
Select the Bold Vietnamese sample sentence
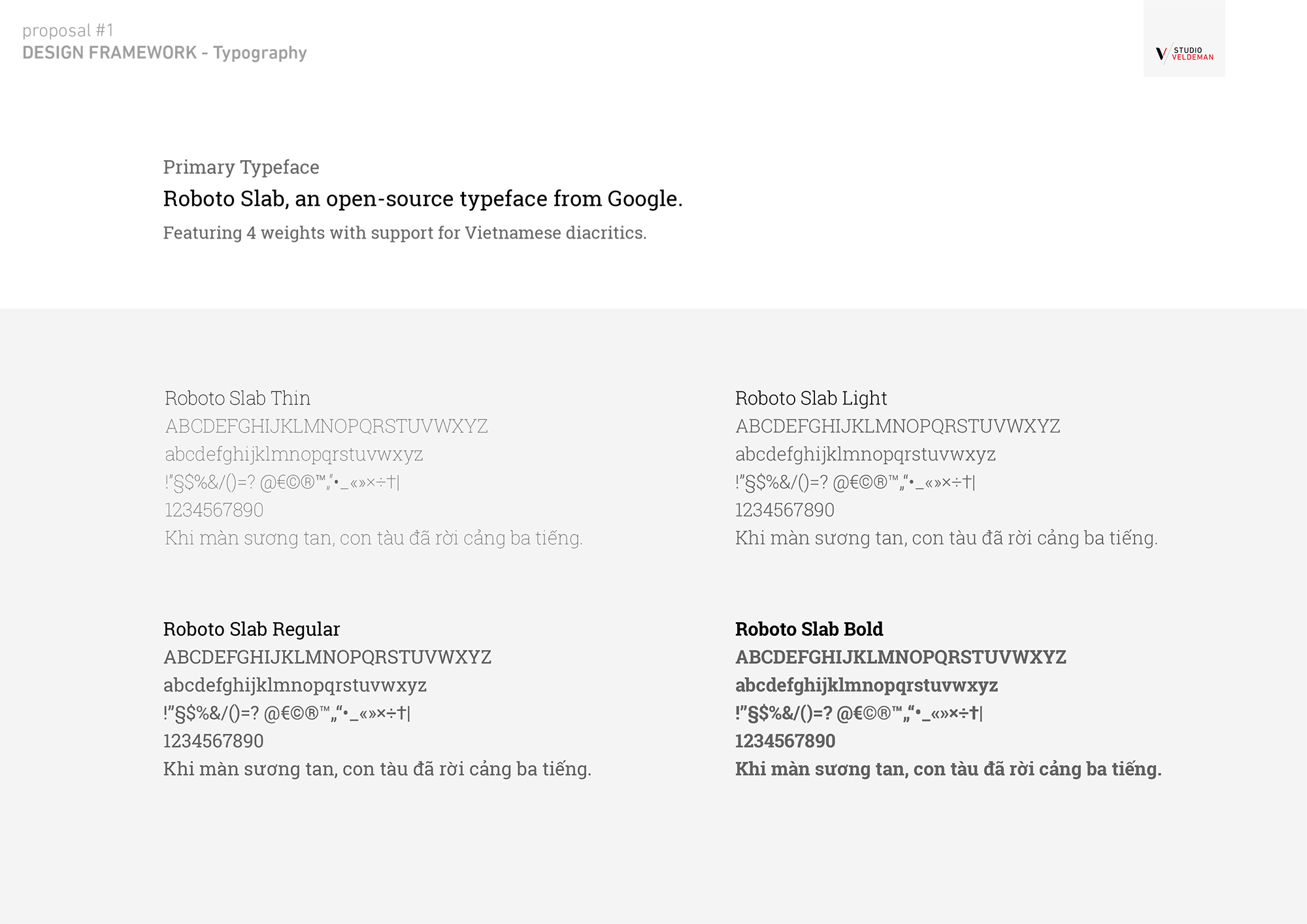point(948,769)
